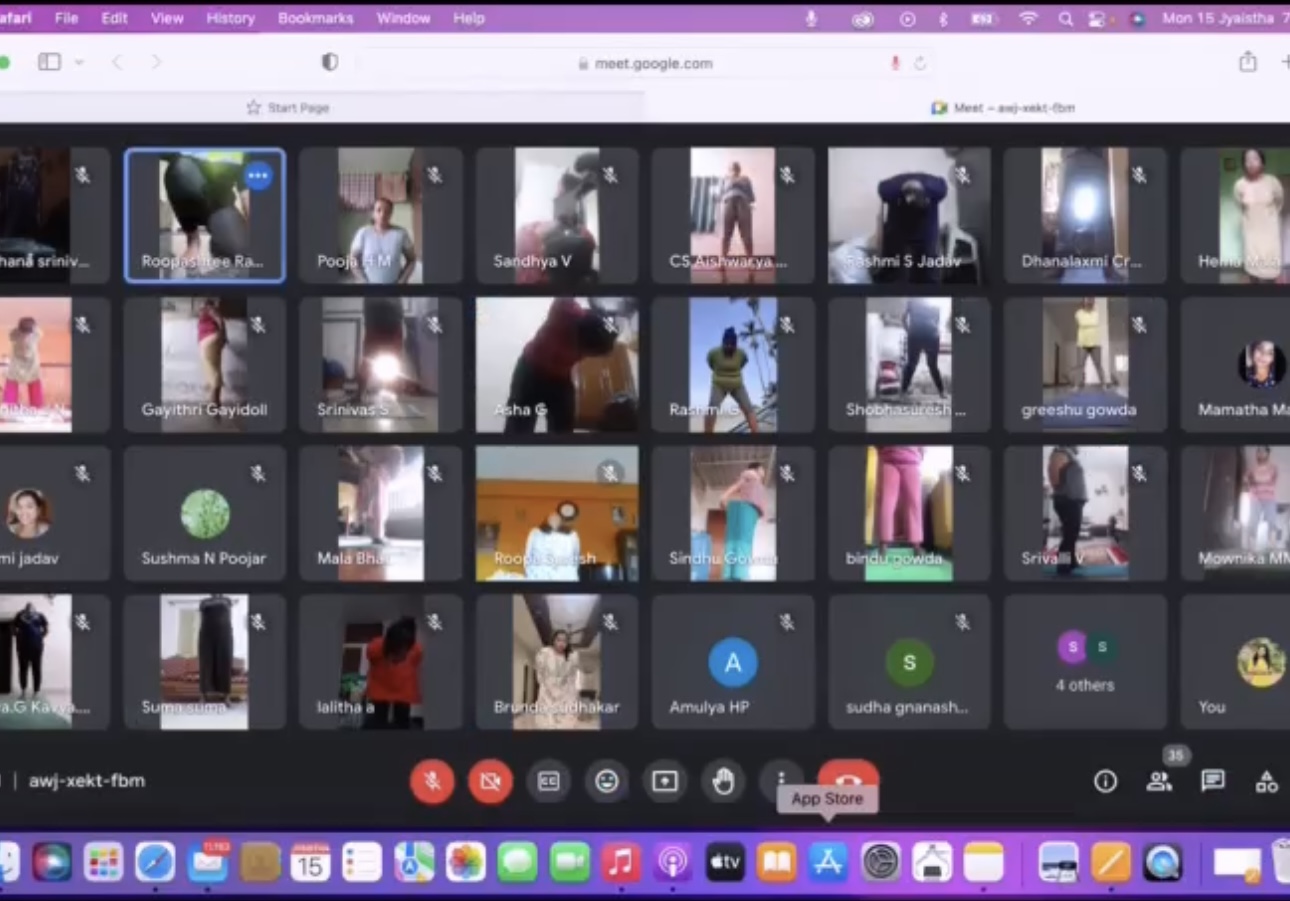This screenshot has width=1290, height=901.
Task: Select Sandhya V video tile
Action: point(557,215)
